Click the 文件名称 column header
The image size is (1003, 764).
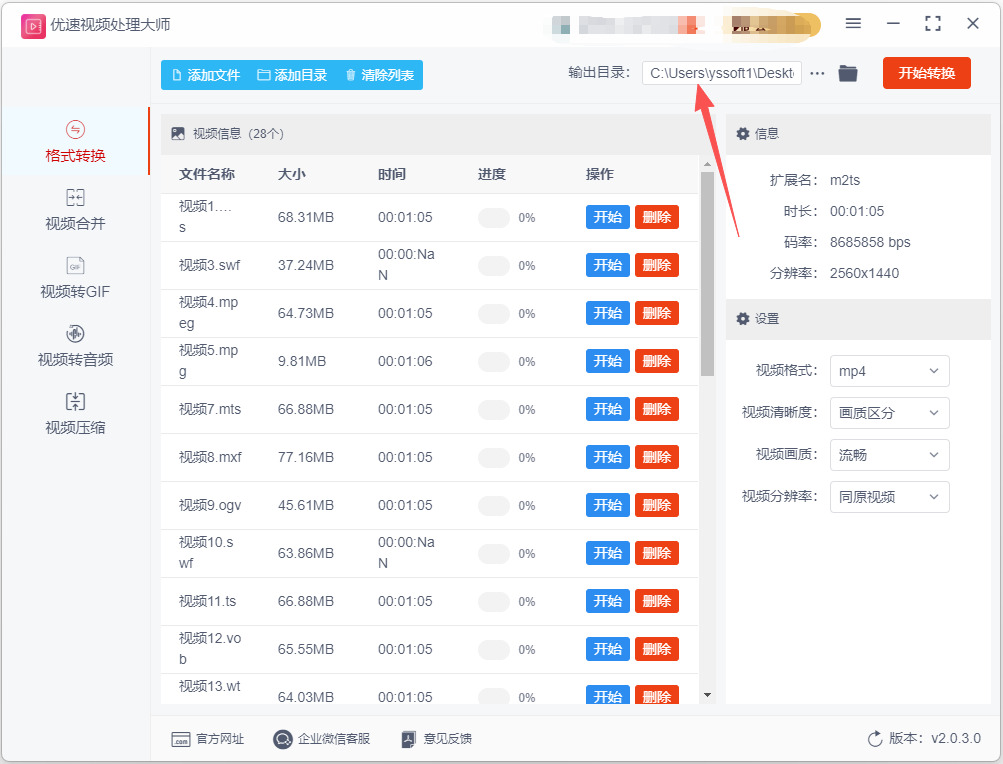coord(207,174)
